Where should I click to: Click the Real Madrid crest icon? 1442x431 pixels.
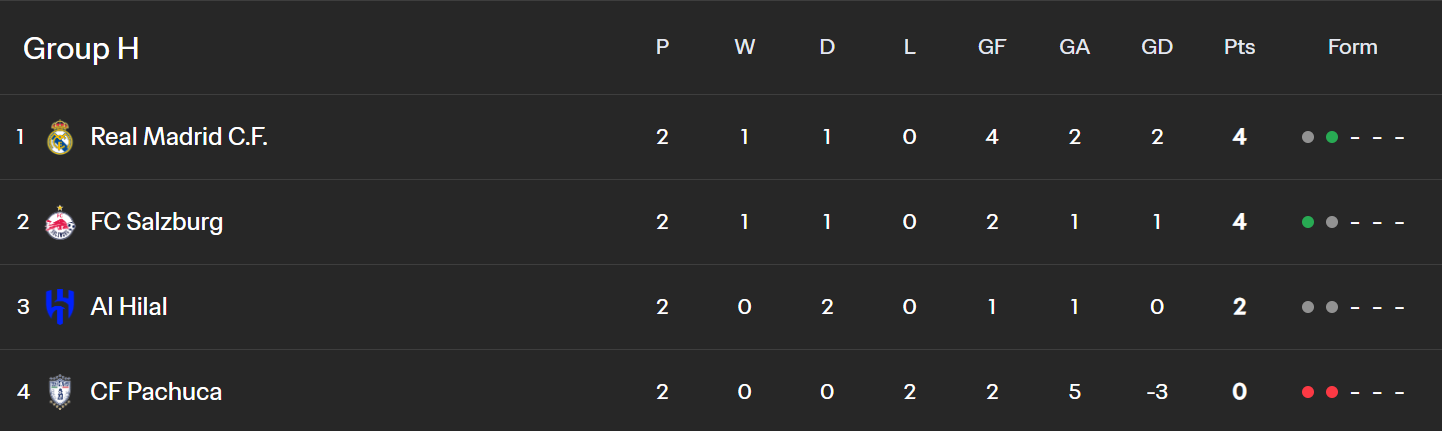point(60,137)
